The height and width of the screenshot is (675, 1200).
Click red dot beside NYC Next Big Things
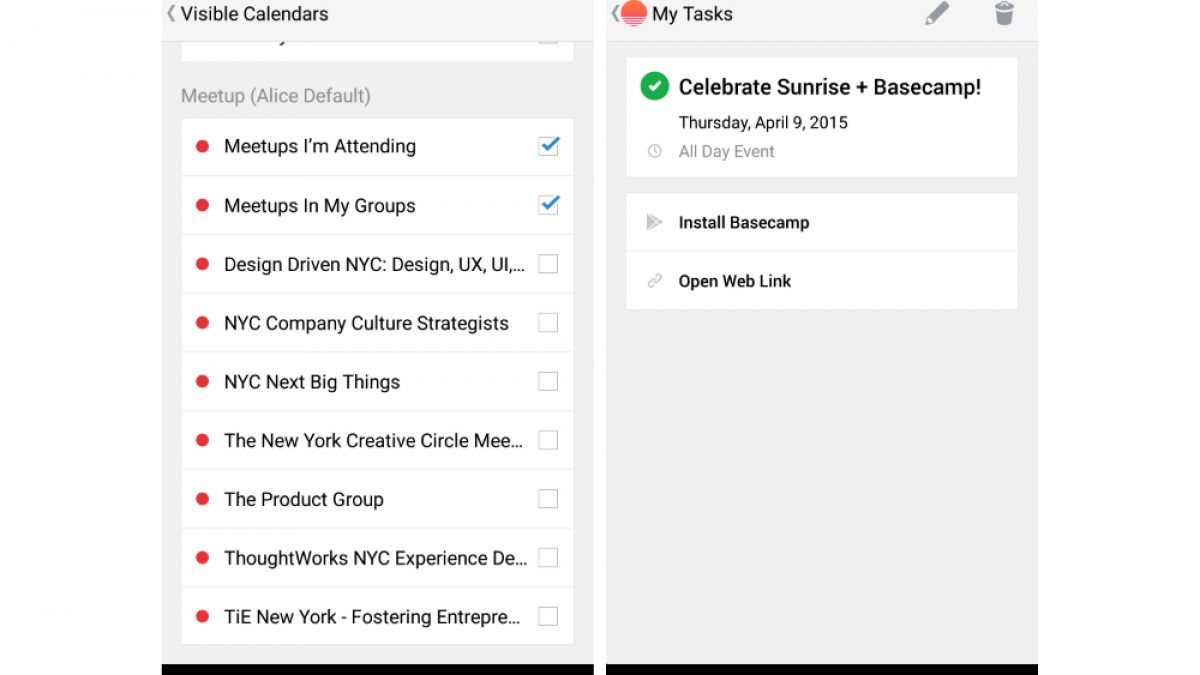coord(202,382)
